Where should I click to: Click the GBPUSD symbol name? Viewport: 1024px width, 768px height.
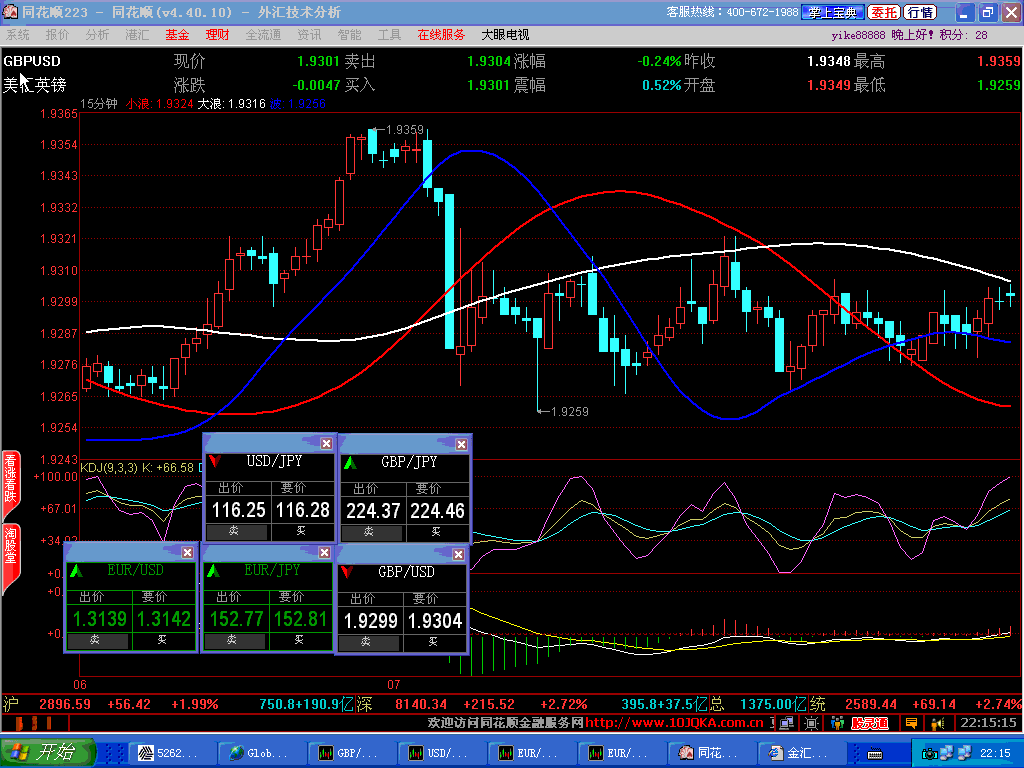[x=32, y=61]
